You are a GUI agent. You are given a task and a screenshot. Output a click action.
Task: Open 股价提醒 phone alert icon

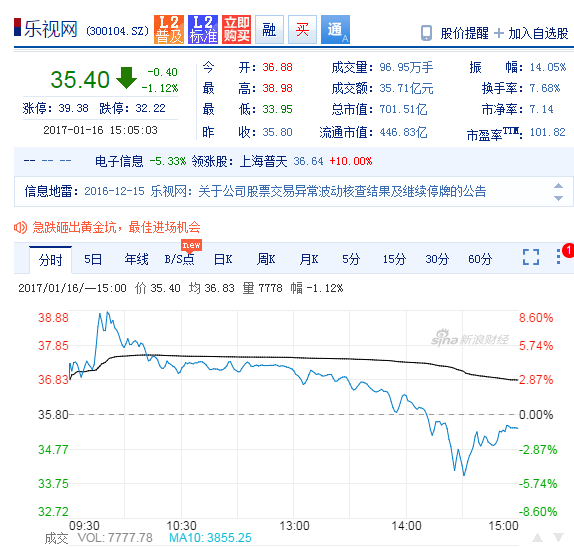coord(426,33)
